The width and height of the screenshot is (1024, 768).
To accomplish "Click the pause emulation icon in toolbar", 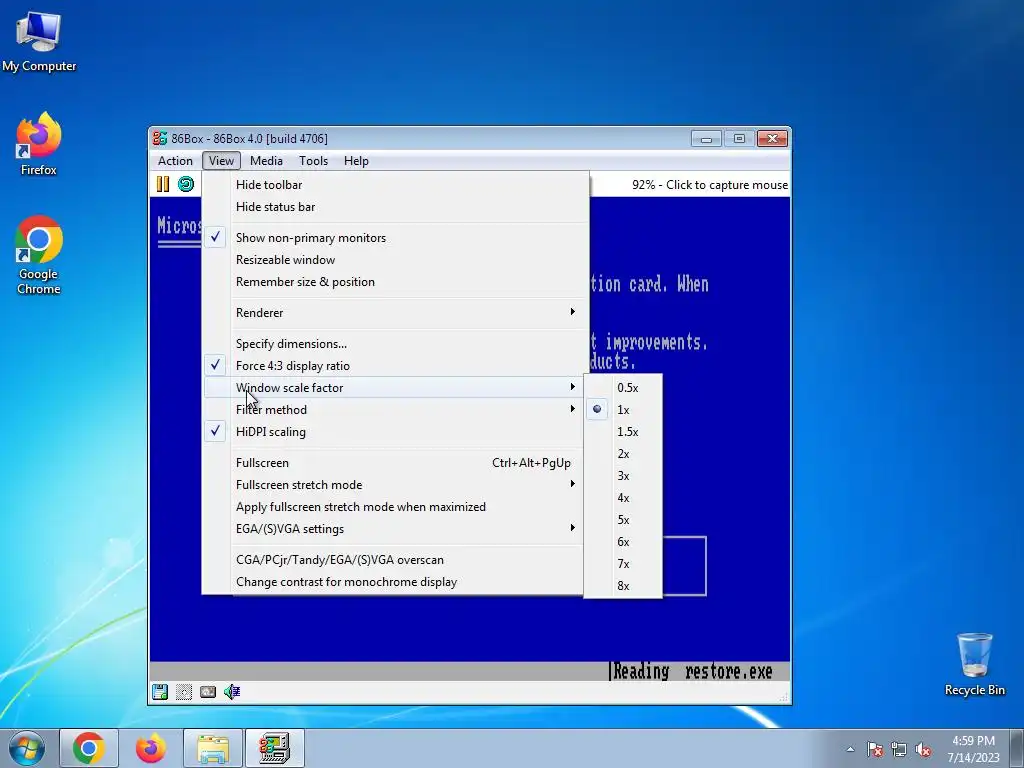I will (163, 184).
